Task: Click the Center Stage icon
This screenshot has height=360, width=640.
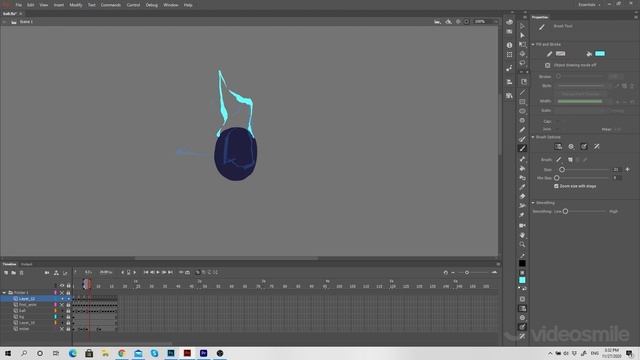Action: tap(458, 22)
